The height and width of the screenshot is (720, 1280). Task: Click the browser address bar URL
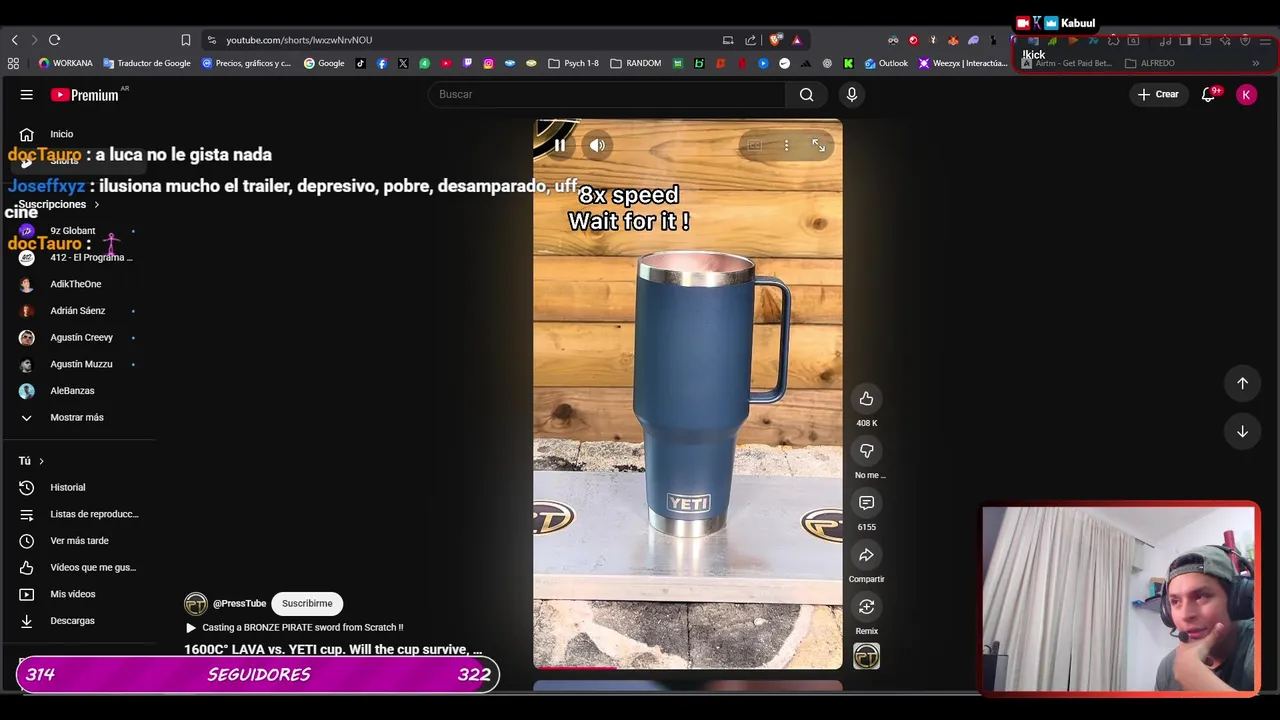tap(299, 40)
